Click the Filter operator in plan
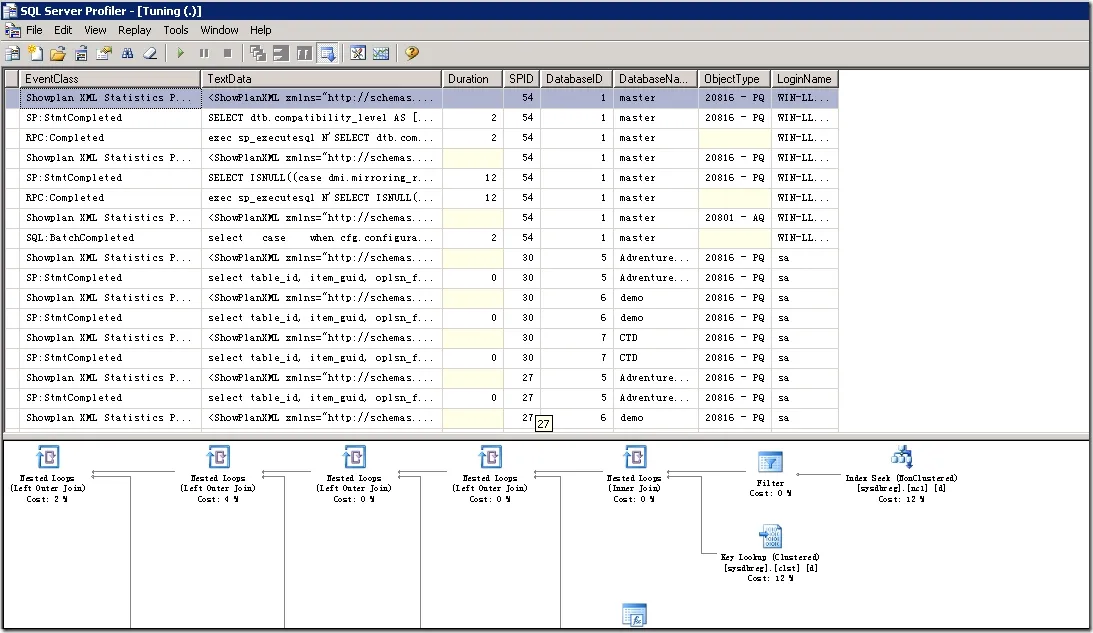1093x633 pixels. [770, 474]
